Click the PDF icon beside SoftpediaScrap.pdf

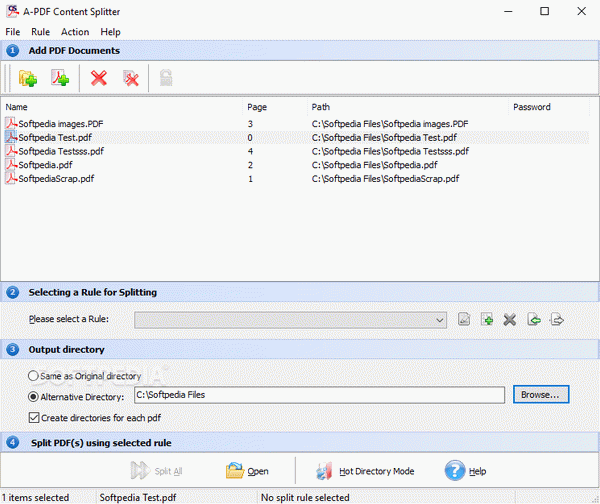coord(11,178)
